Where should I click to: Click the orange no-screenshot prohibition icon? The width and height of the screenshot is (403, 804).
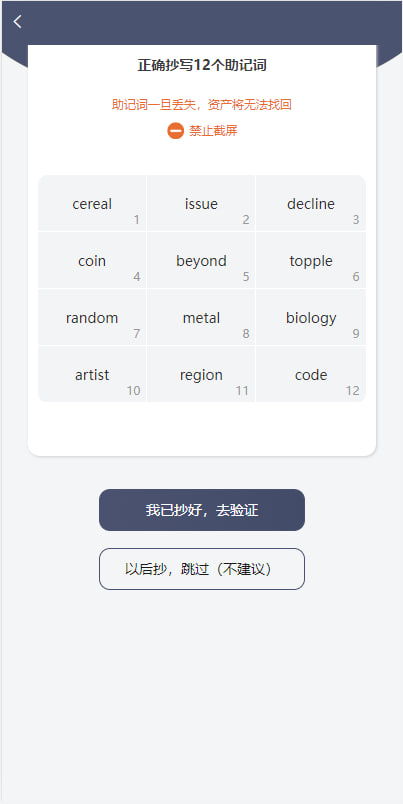[x=175, y=131]
